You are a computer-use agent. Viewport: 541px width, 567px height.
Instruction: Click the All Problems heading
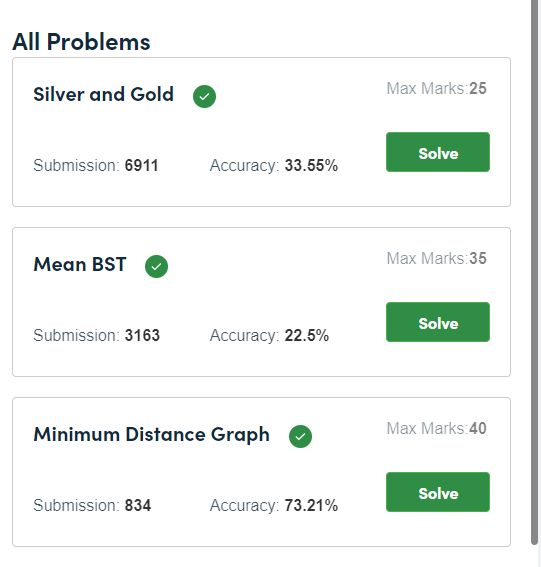[x=81, y=42]
